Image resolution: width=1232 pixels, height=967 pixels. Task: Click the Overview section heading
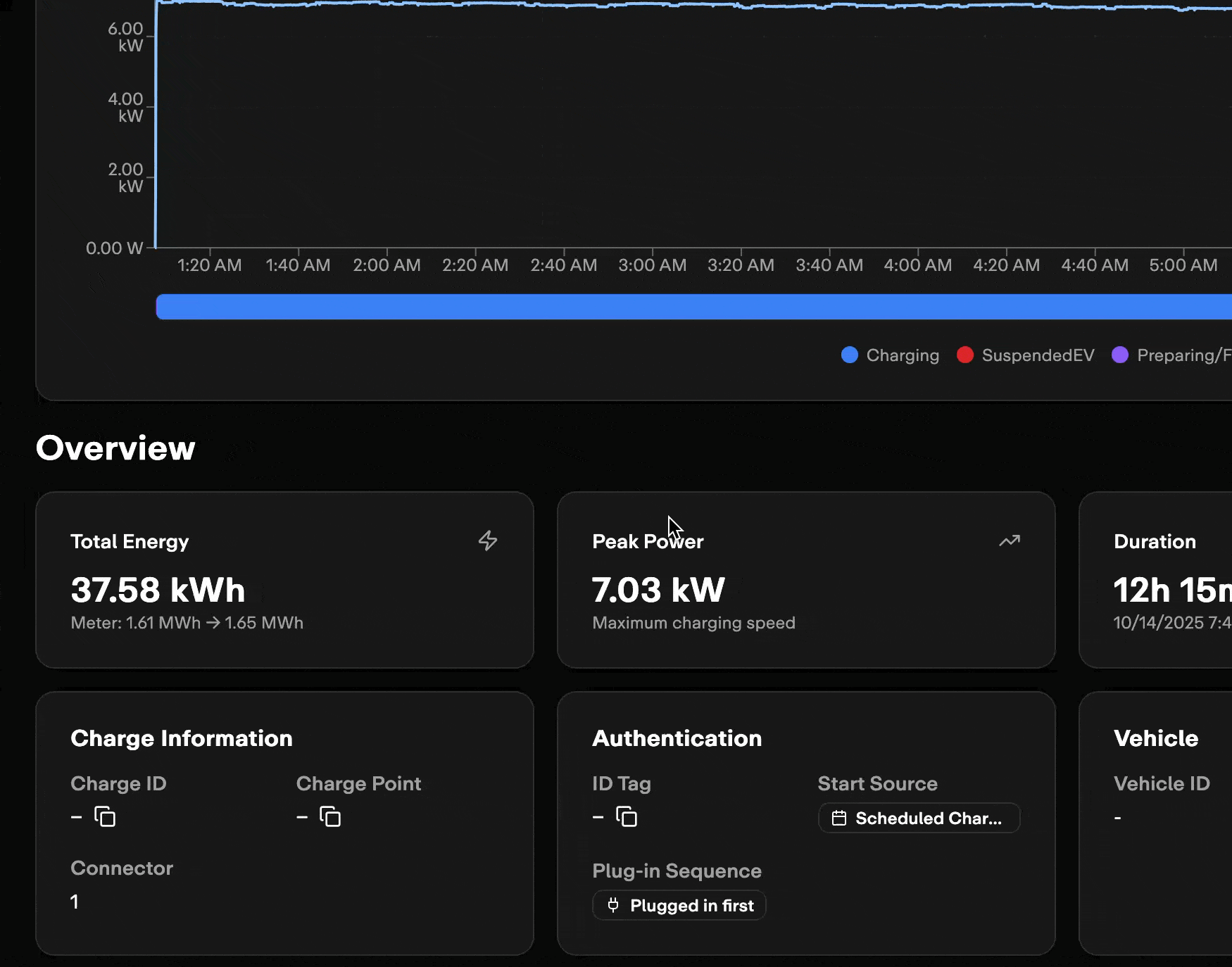[115, 448]
